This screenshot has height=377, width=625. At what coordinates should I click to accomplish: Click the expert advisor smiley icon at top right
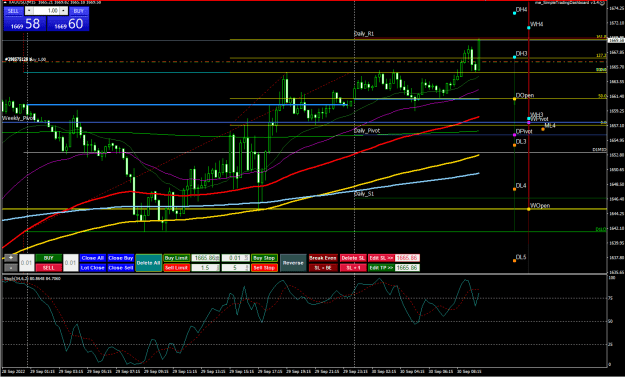tap(602, 2)
